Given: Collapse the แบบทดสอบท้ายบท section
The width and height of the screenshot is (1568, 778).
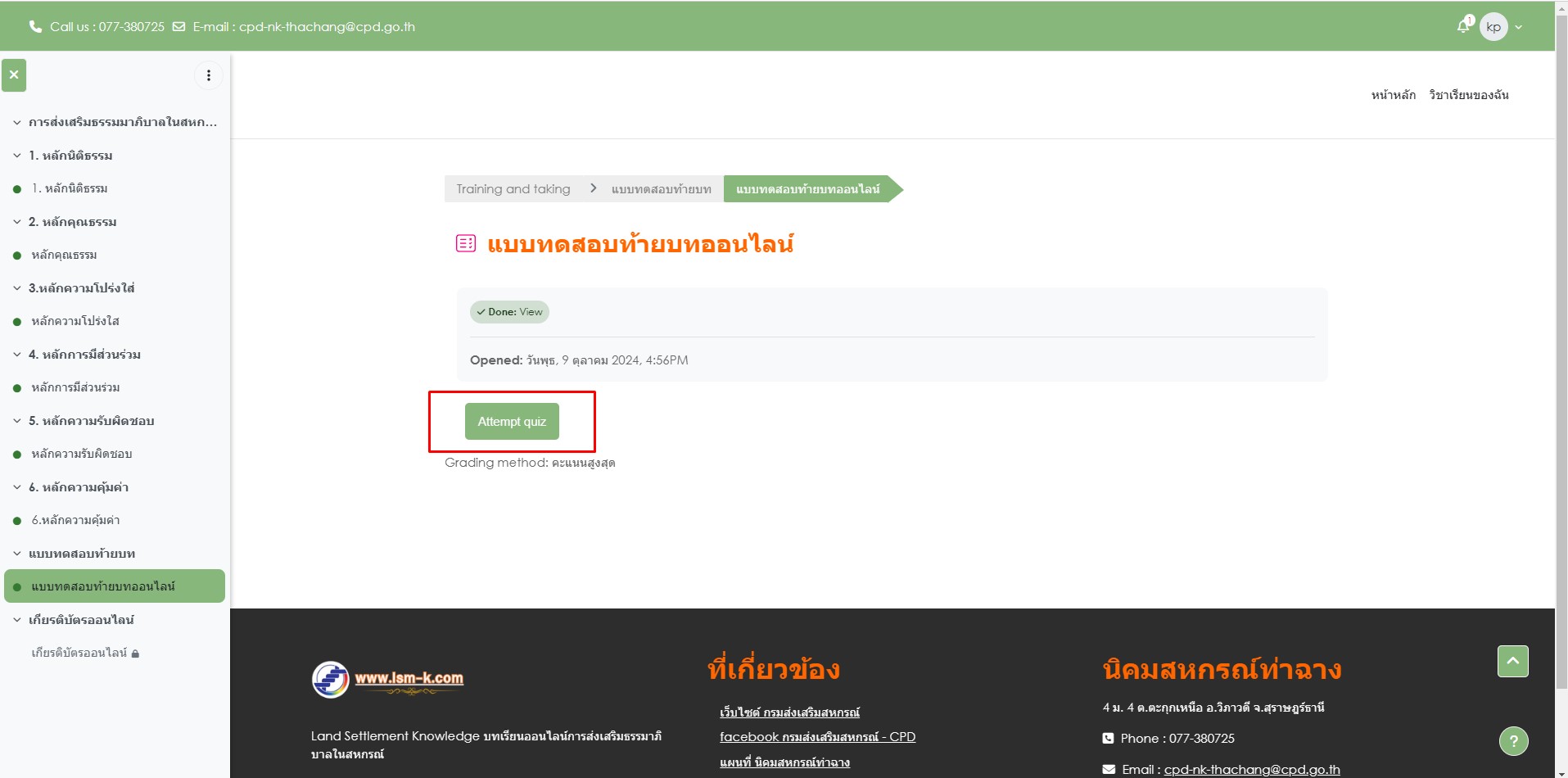Looking at the screenshot, I should 17,554.
